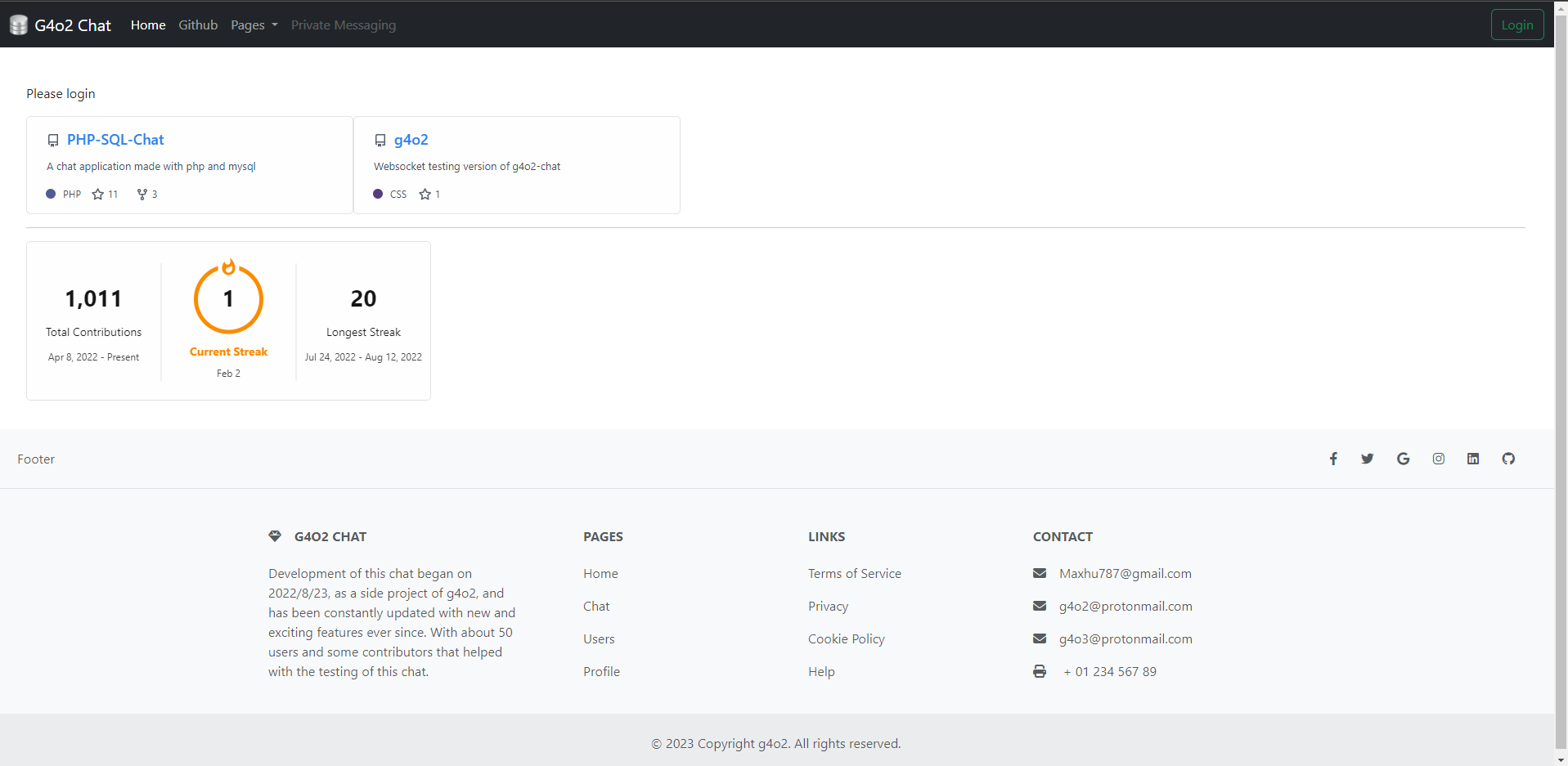Open the GitHub icon in footer
Image resolution: width=1568 pixels, height=766 pixels.
click(1508, 459)
